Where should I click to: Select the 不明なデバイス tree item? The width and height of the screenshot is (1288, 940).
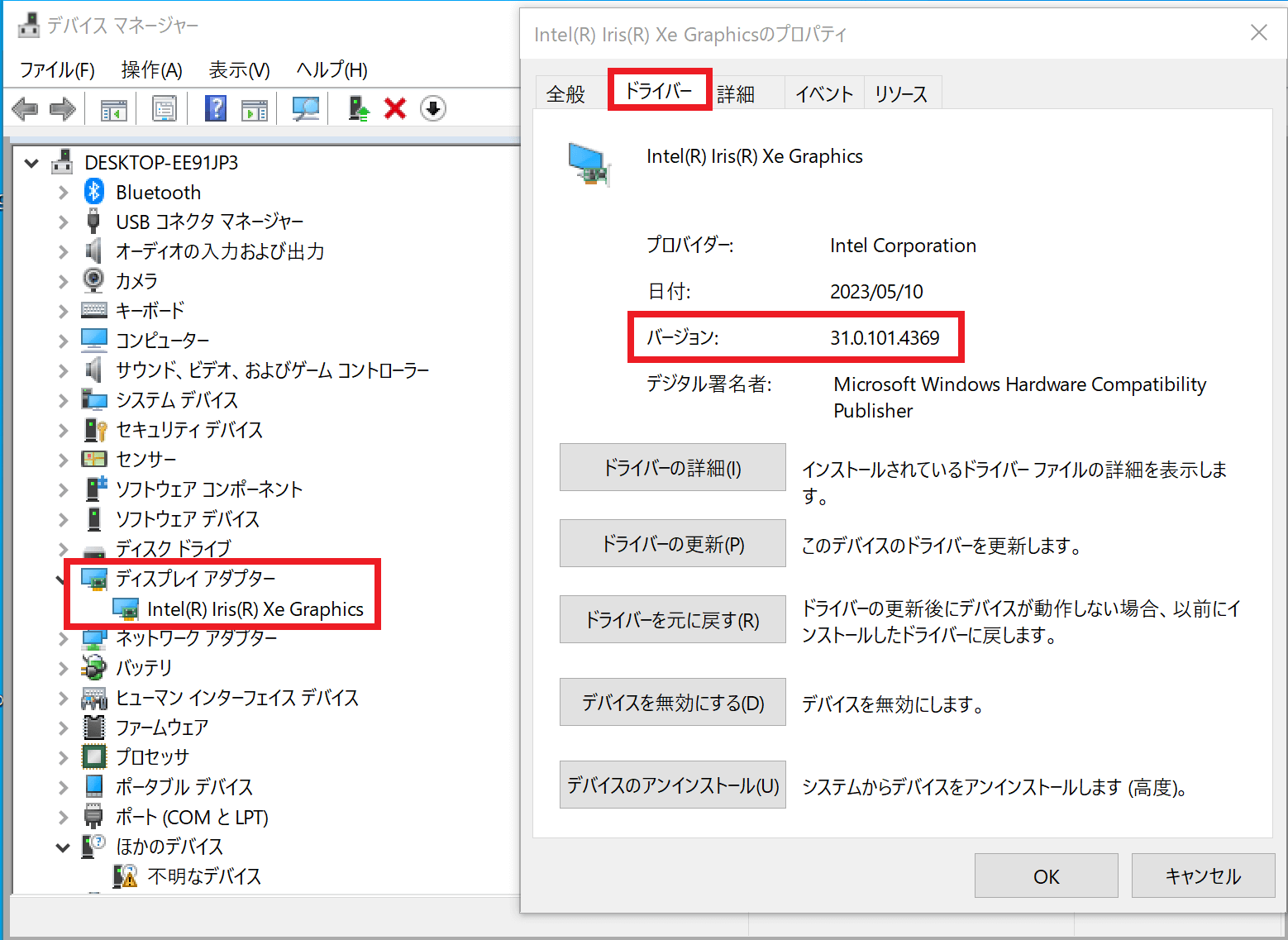pyautogui.click(x=204, y=876)
